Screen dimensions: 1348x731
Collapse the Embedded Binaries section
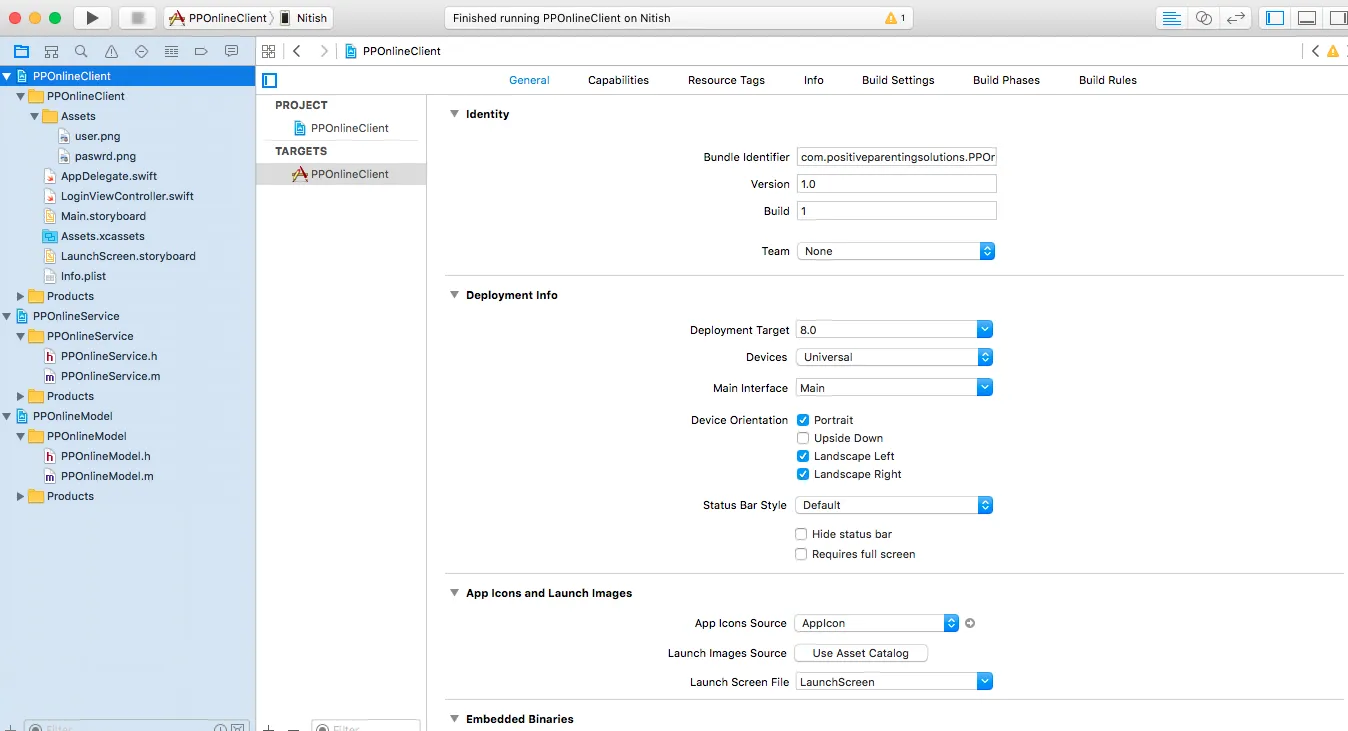click(x=454, y=719)
